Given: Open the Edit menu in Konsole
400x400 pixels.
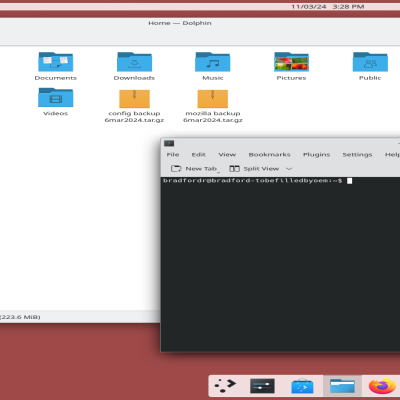Looking at the screenshot, I should click(198, 155).
